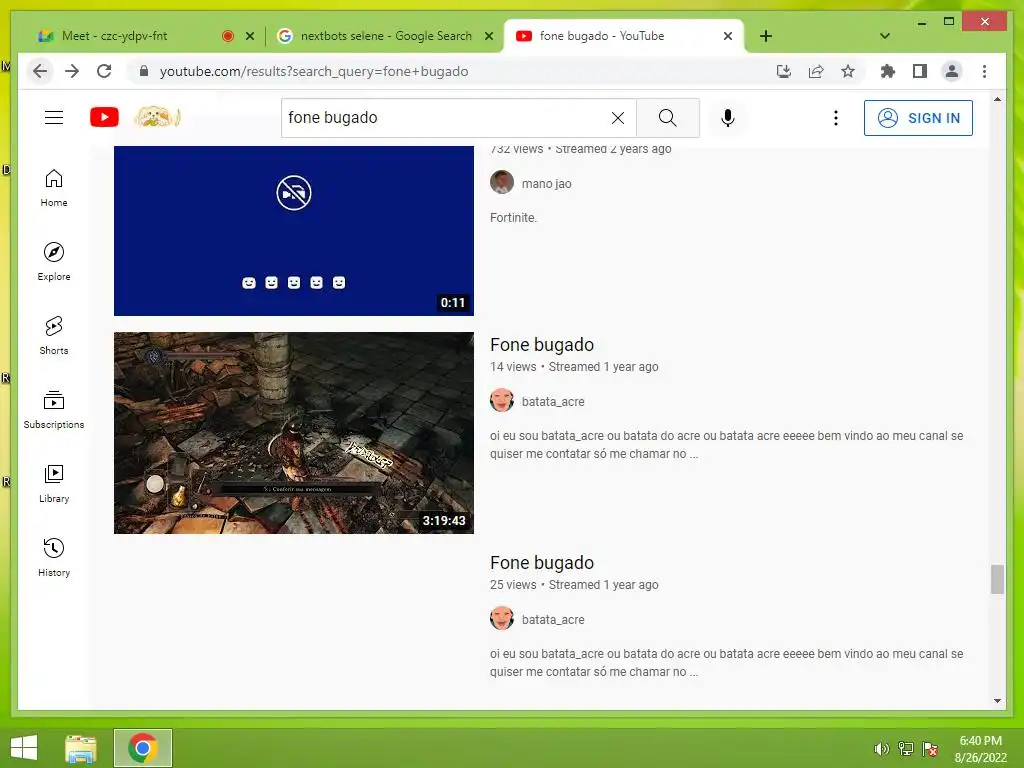Viewport: 1024px width, 768px height.
Task: Go to YouTube home via logo
Action: [x=104, y=118]
